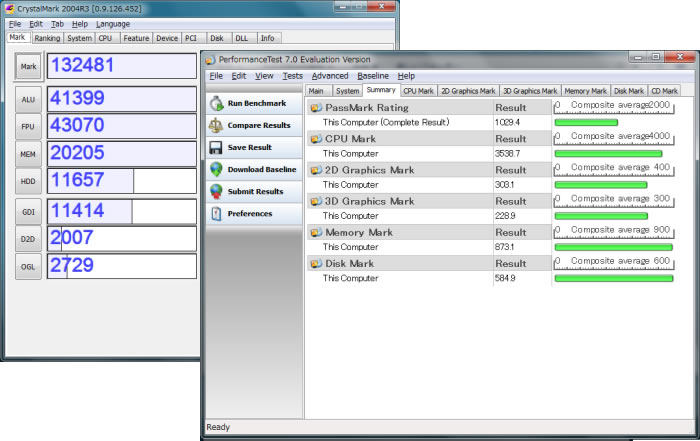Click the PassMark Rating section icon
Viewport: 700px width, 441px height.
pyautogui.click(x=316, y=108)
